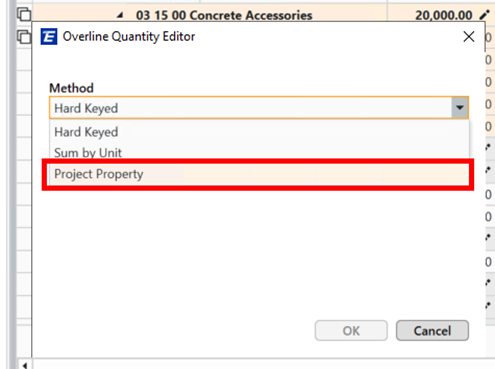Open the Method dropdown arrow
Image resolution: width=495 pixels, height=369 pixels.
pyautogui.click(x=460, y=108)
